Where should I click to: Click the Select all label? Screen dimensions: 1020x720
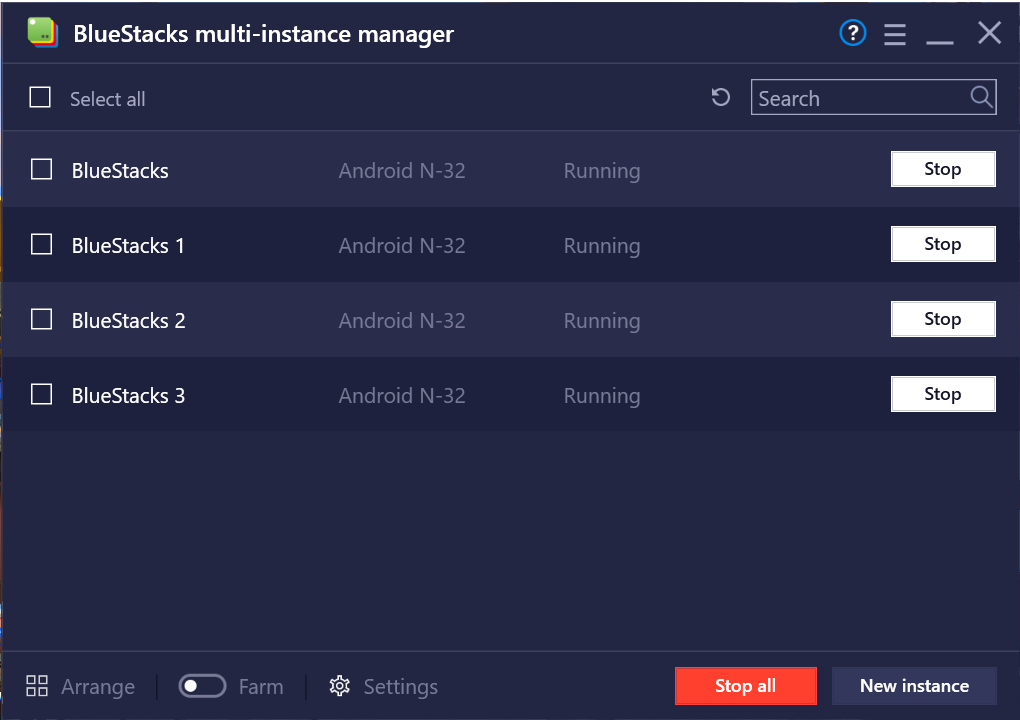pyautogui.click(x=107, y=99)
